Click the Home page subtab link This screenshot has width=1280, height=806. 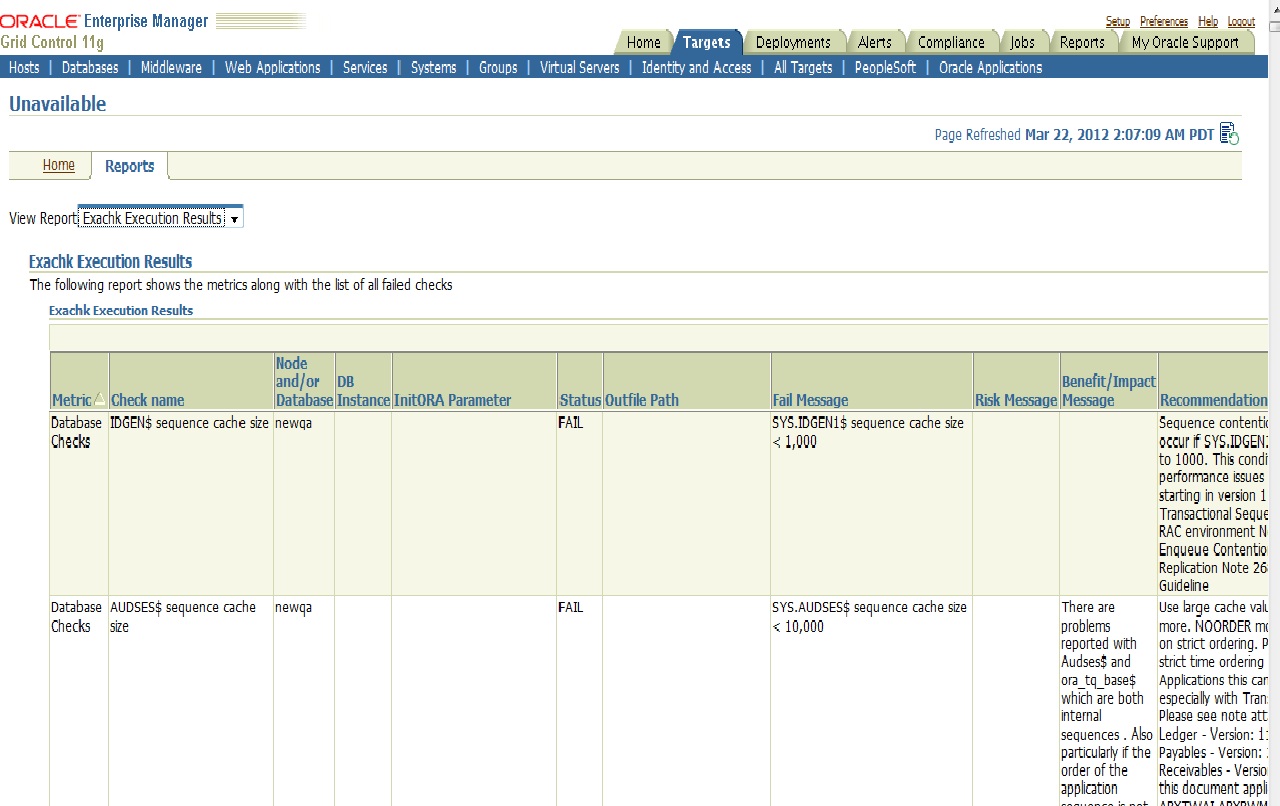coord(58,165)
